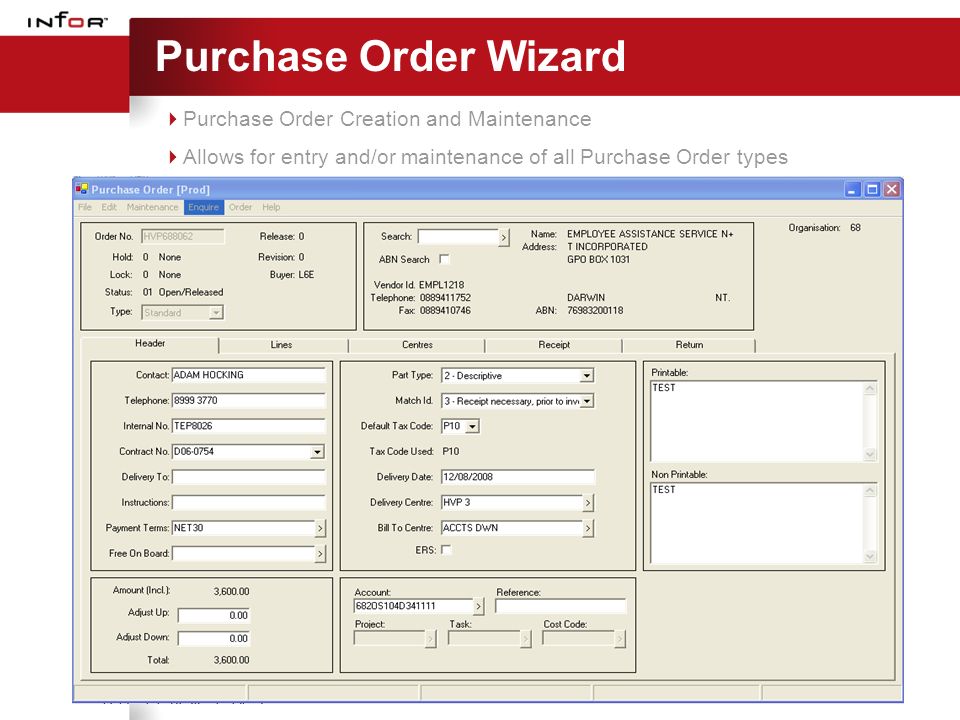Open the Match Id dropdown

(587, 401)
